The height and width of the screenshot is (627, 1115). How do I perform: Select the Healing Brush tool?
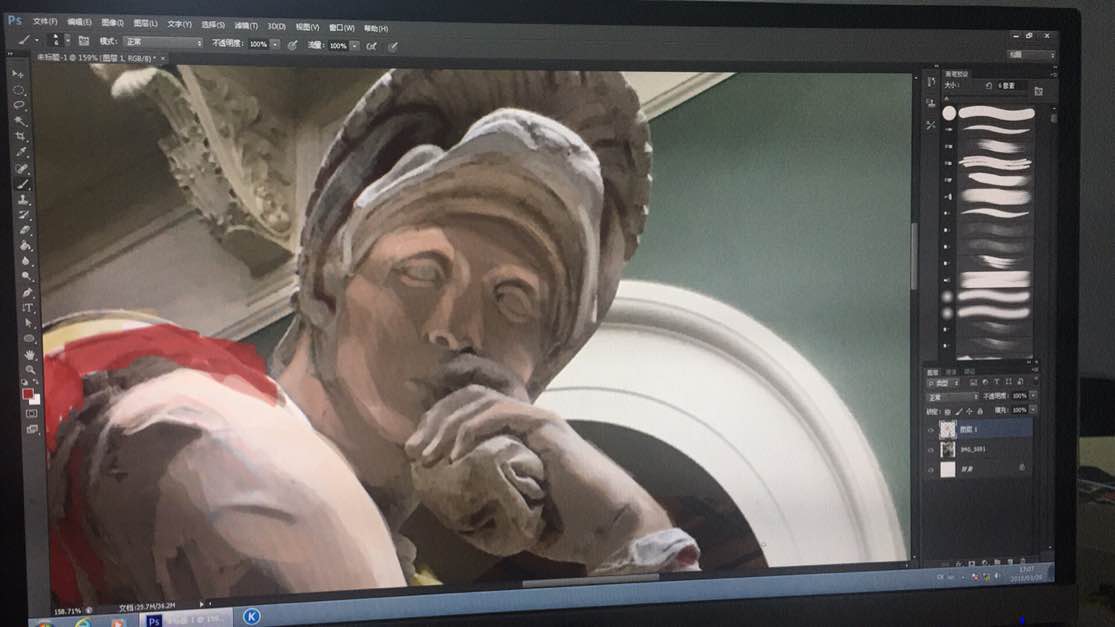click(22, 168)
